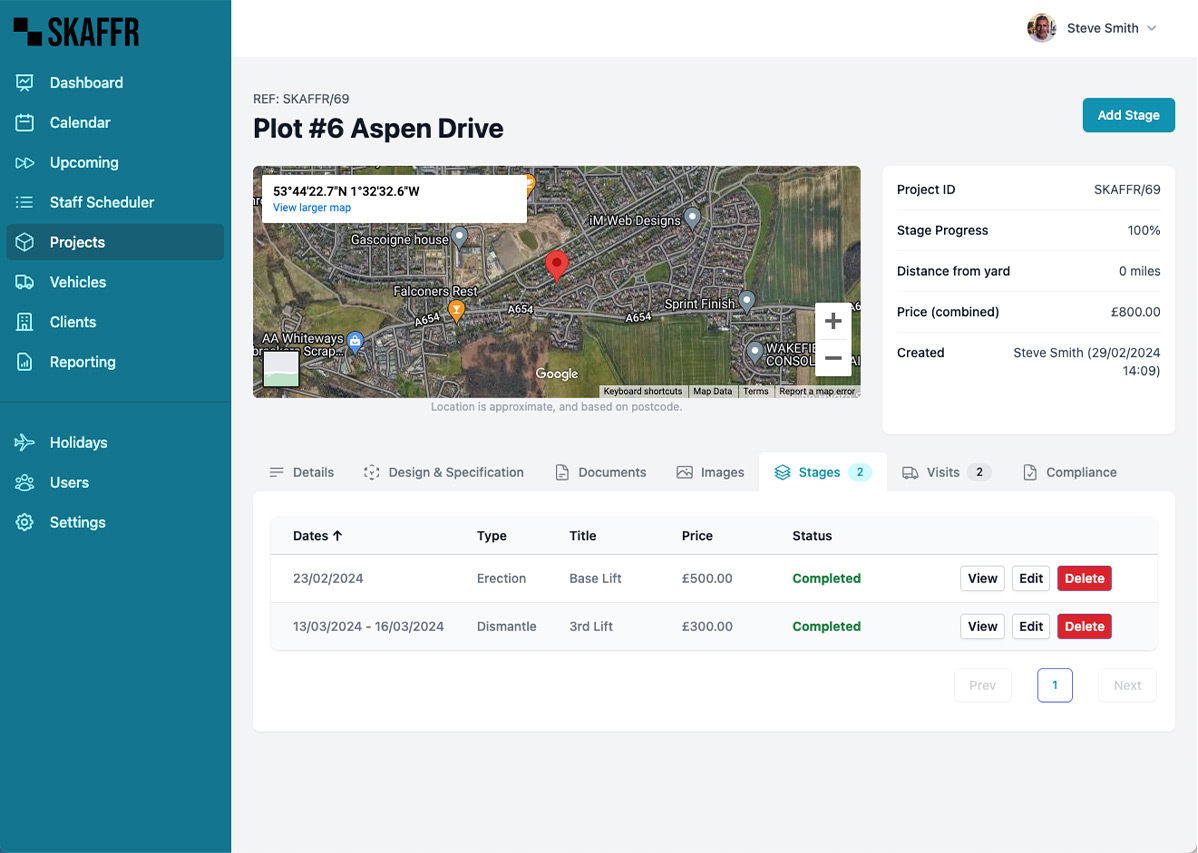1198x853 pixels.
Task: Open the View larger map link
Action: coord(310,207)
